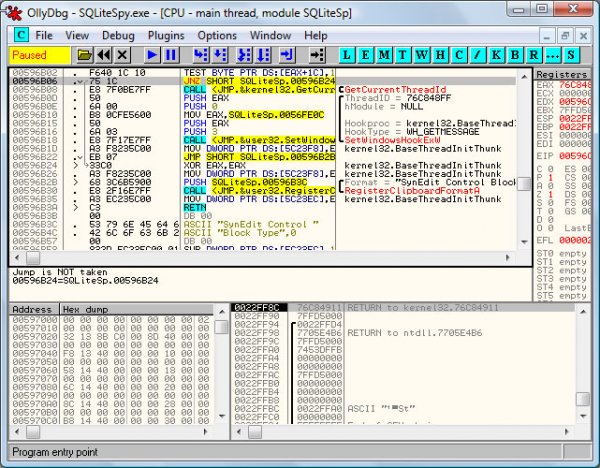The image size is (600, 468).
Task: Click the GetCurrentThreadId comment
Action: click(x=395, y=90)
